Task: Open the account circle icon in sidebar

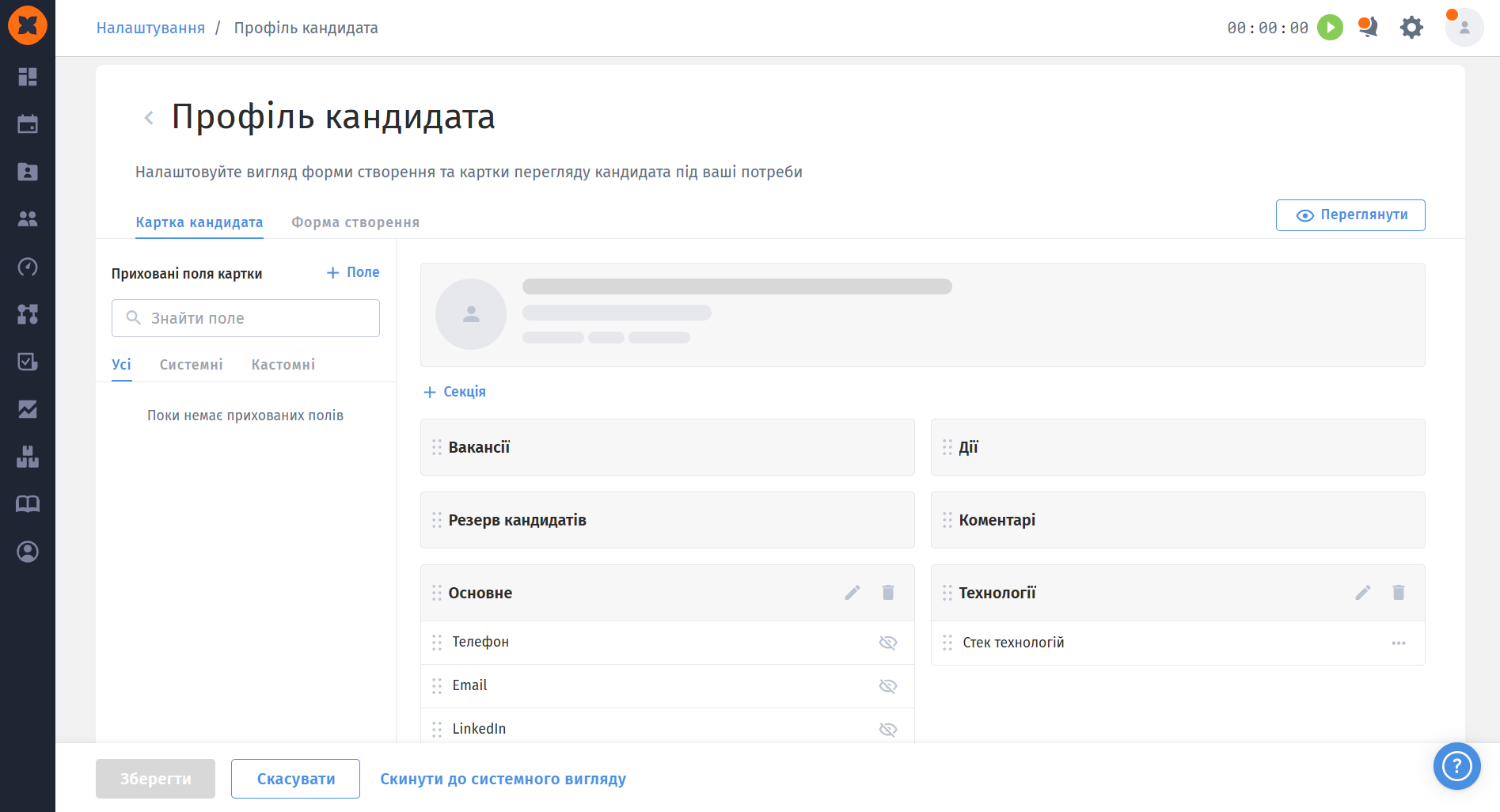Action: click(28, 552)
